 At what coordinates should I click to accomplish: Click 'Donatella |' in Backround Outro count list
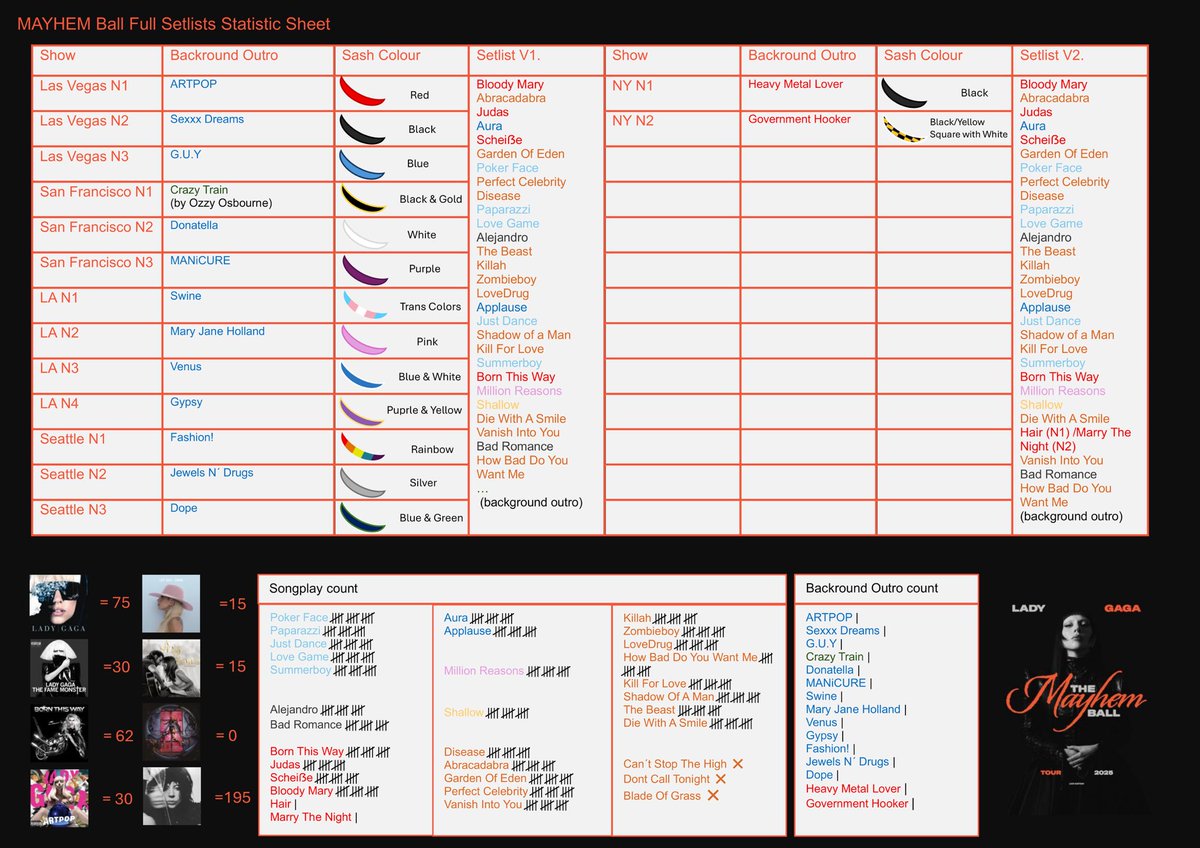(x=833, y=670)
